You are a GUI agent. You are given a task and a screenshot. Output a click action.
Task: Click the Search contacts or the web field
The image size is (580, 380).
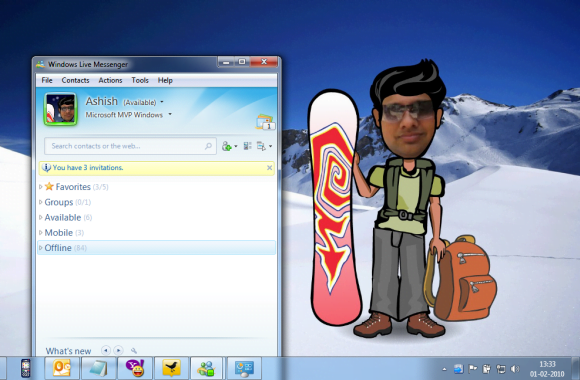pyautogui.click(x=130, y=146)
